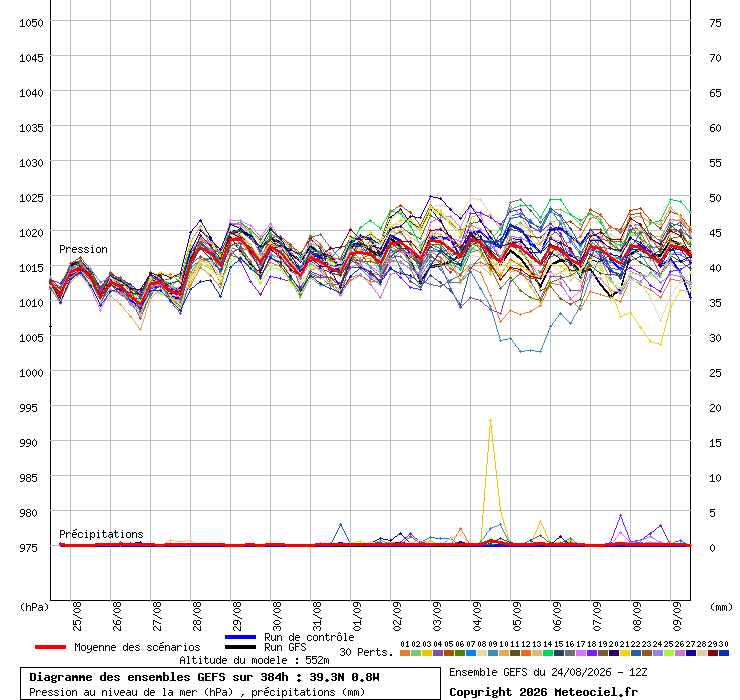Select perturbation 01 orange legend swatch

point(405,653)
